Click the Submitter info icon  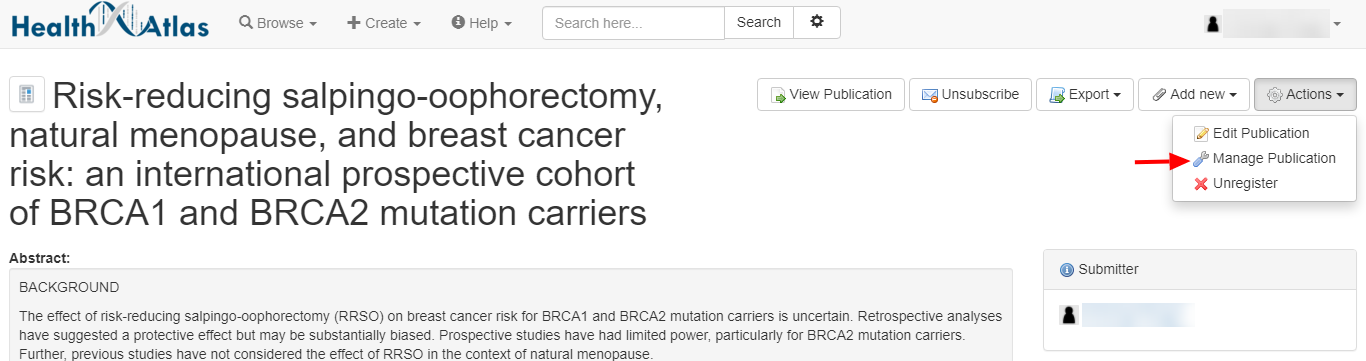1066,270
